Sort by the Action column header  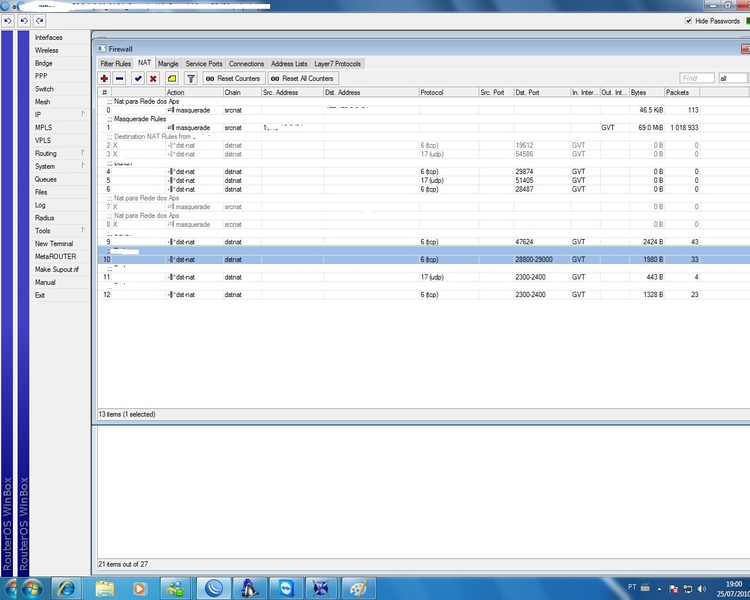pos(194,92)
